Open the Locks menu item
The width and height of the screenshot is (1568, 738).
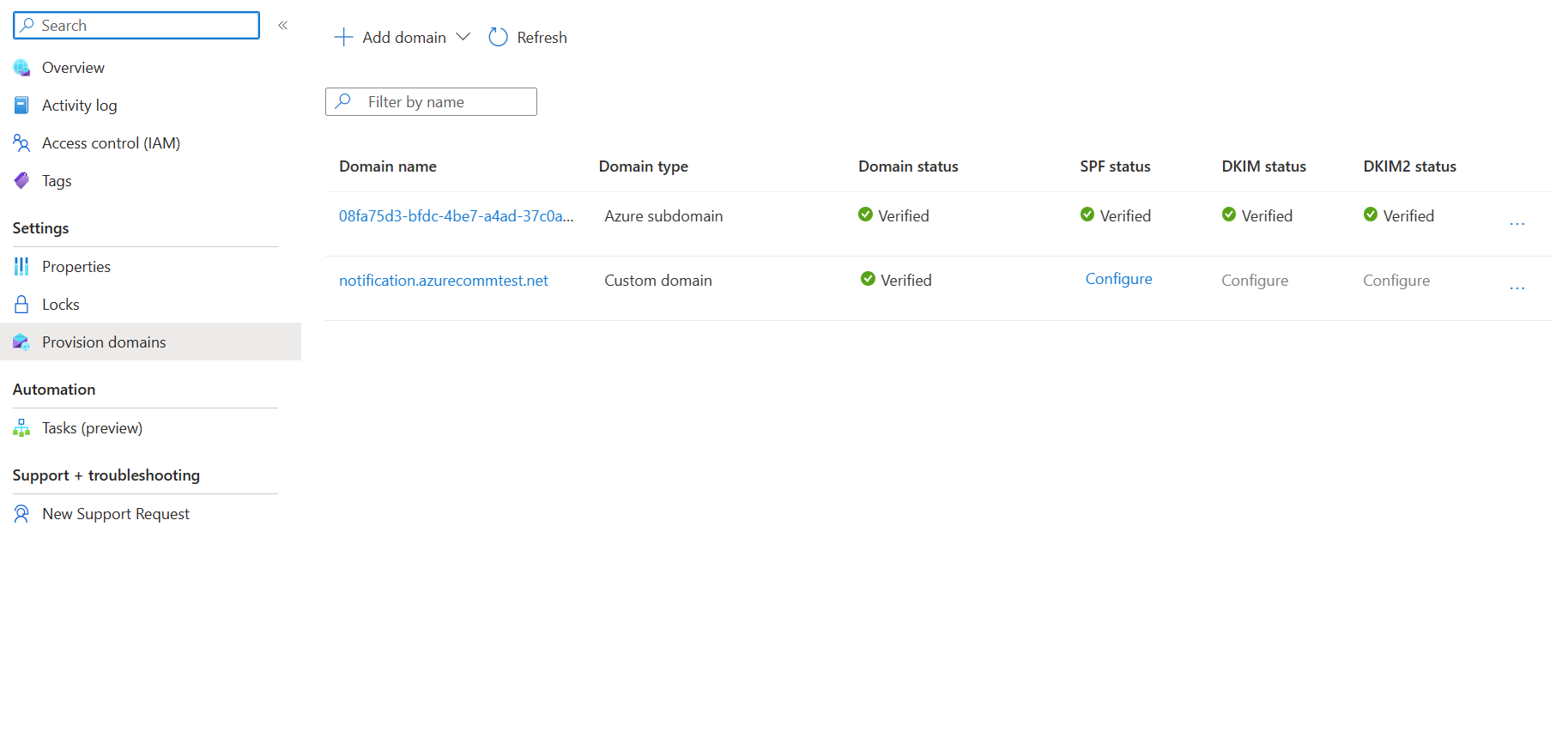pos(150,305)
